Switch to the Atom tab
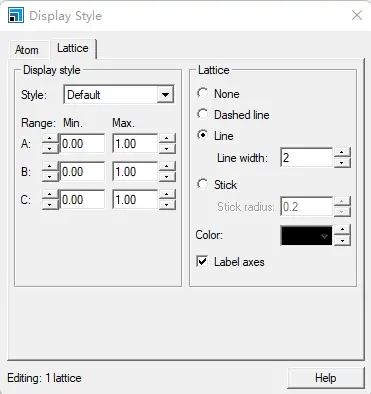Image resolution: width=371 pixels, height=394 pixels. pos(27,50)
